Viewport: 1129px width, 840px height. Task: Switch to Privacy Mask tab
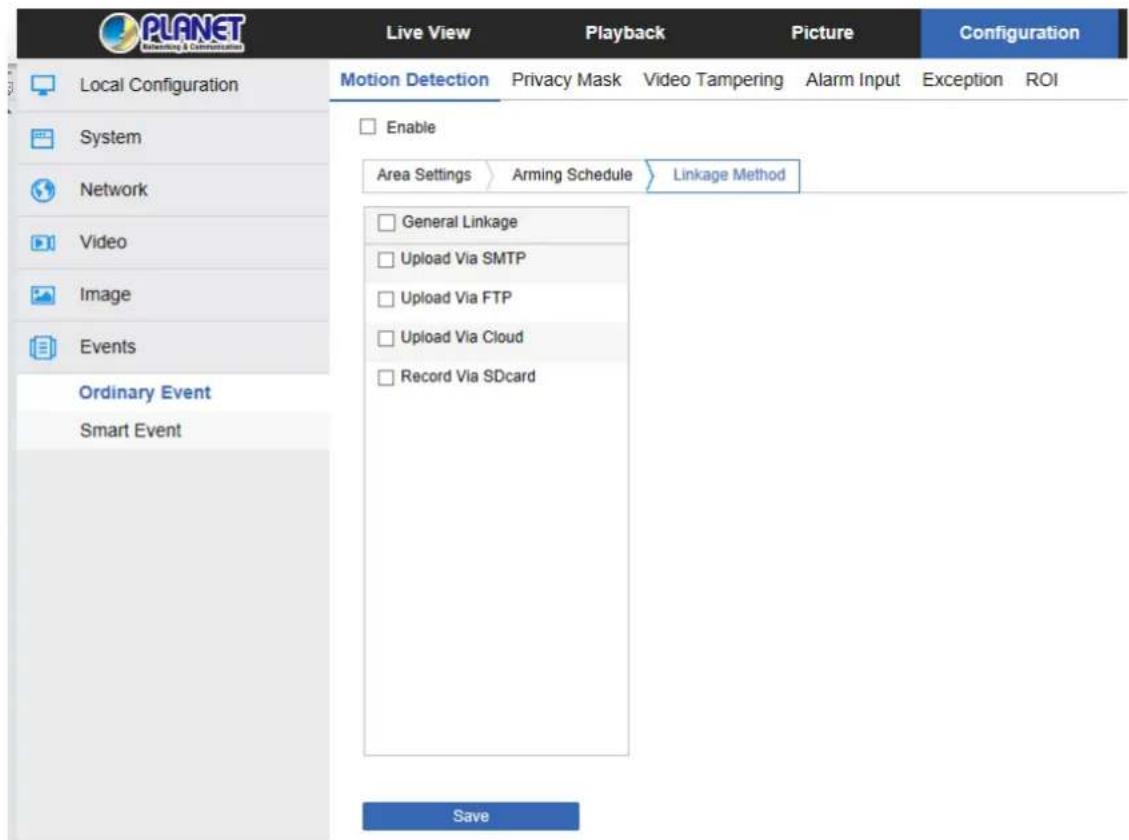point(566,80)
